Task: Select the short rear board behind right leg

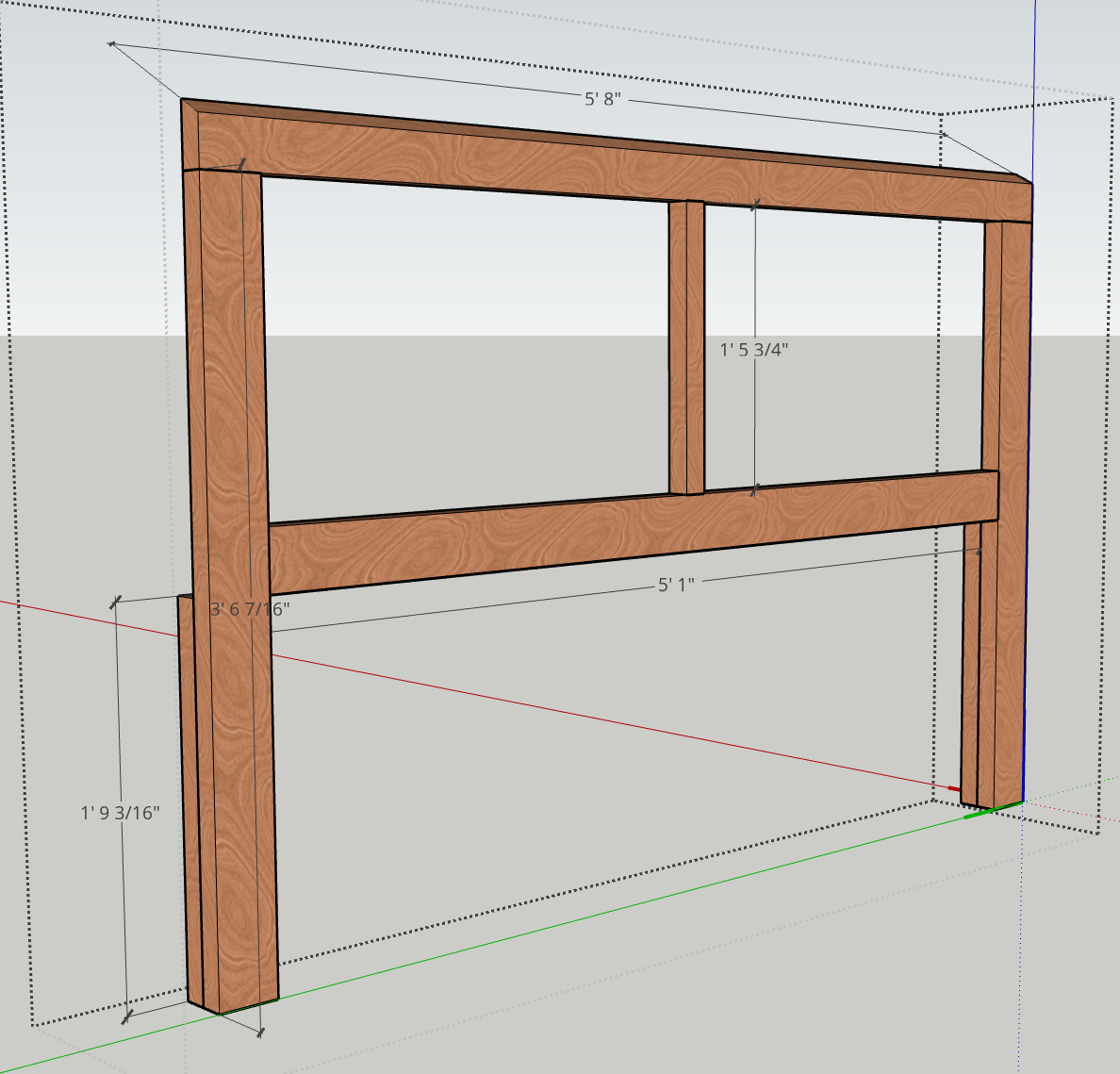Action: [969, 665]
